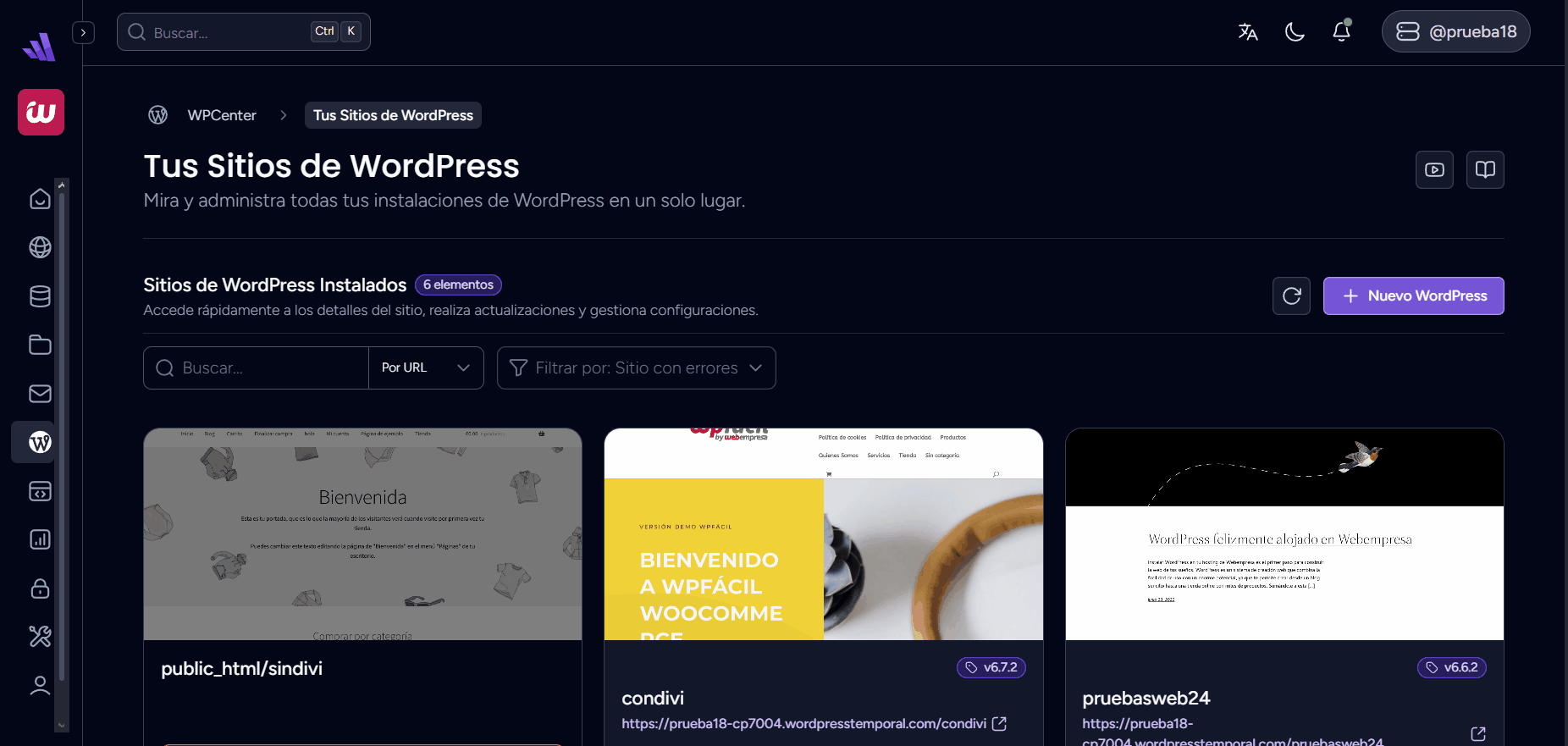The width and height of the screenshot is (1568, 746).
Task: Open 'Filtrar por: Sitio con errores' dropdown
Action: (636, 368)
